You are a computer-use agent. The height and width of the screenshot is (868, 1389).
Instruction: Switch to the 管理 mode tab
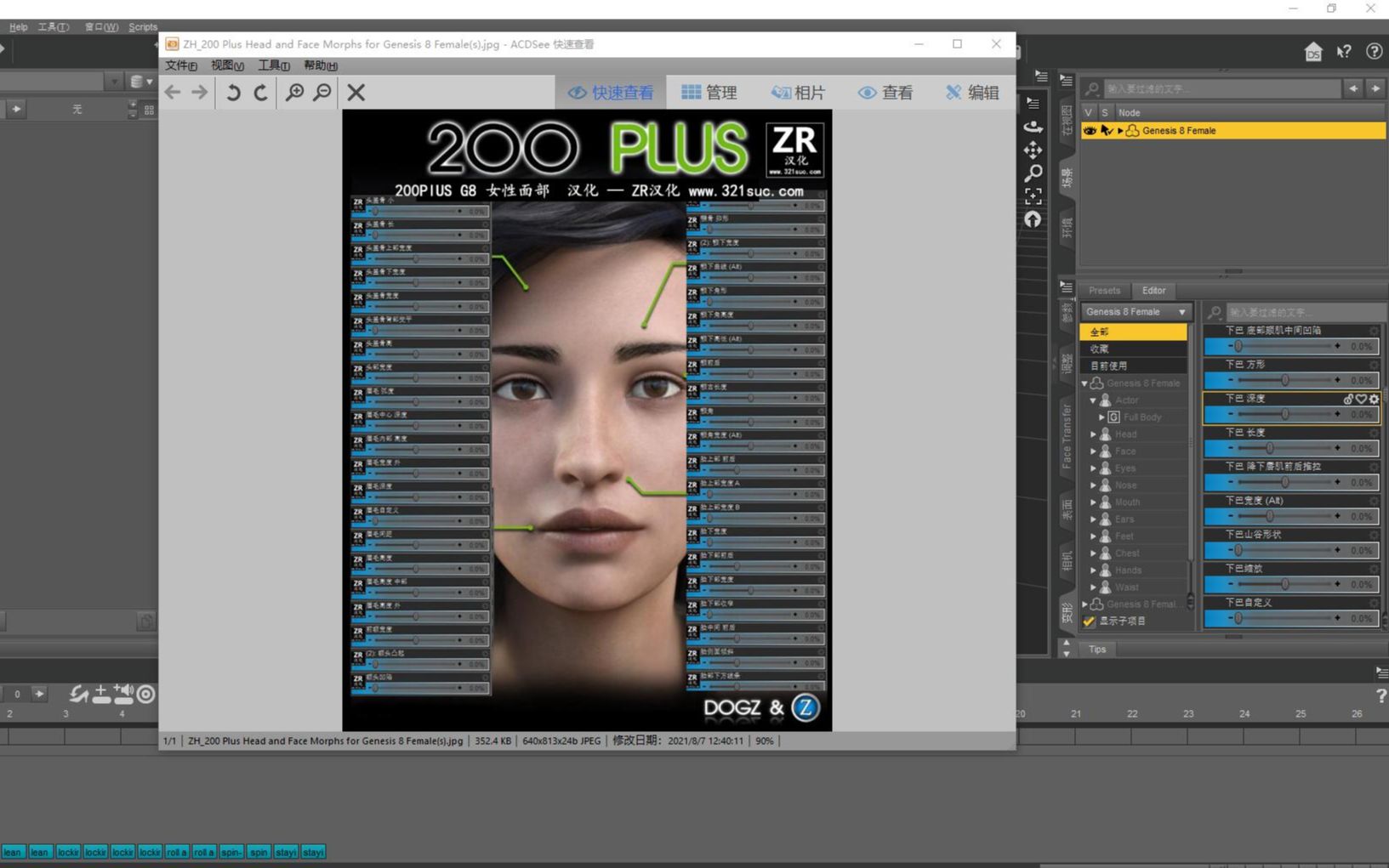pyautogui.click(x=709, y=92)
